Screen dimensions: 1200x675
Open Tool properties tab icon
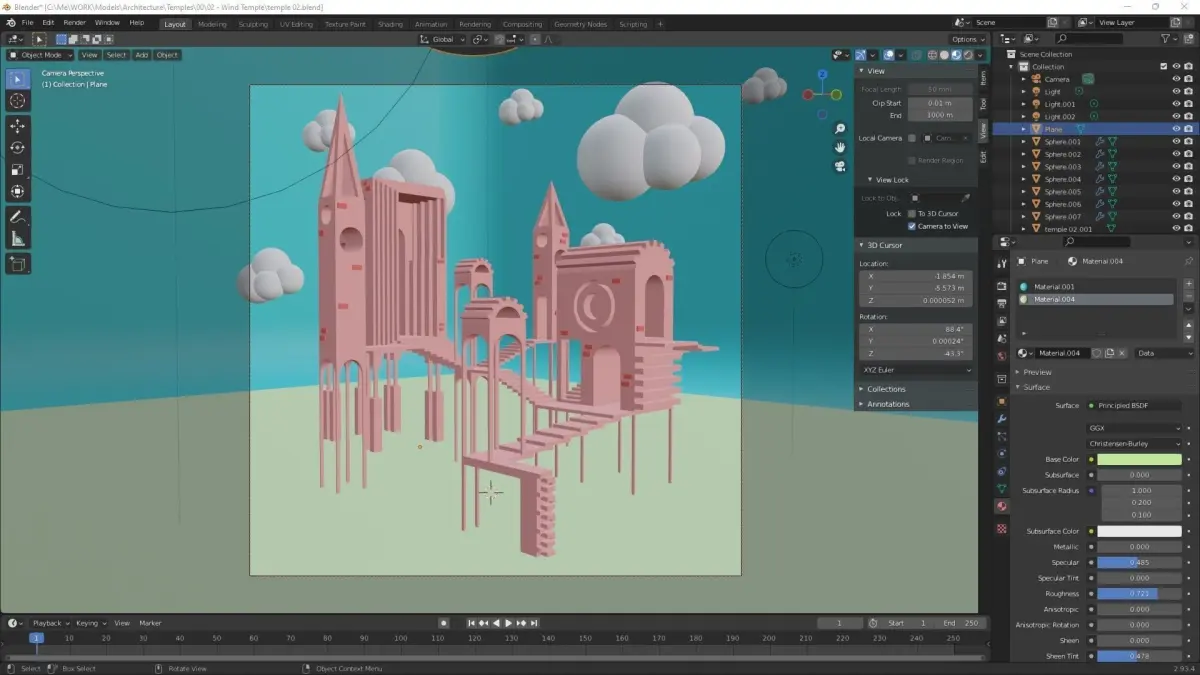point(1001,263)
